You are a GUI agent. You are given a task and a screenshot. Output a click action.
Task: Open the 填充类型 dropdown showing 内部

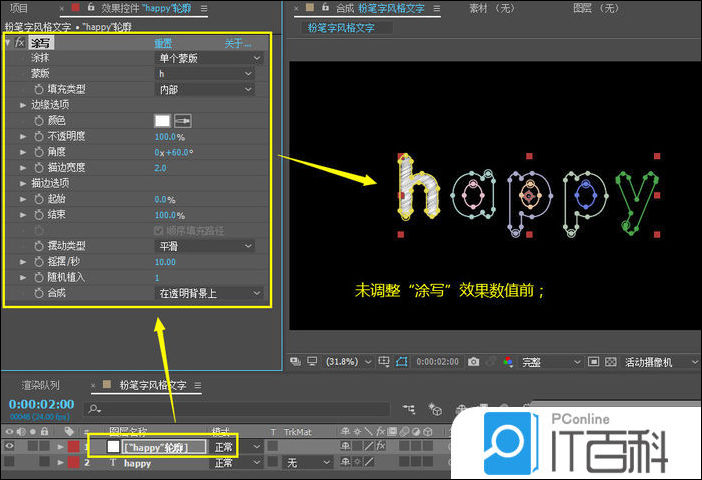205,90
